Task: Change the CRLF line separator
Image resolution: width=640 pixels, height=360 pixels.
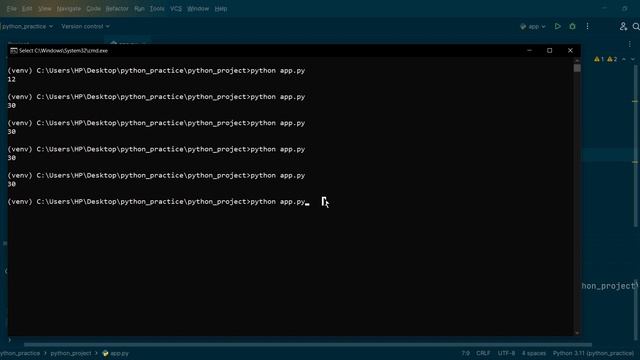Action: pyautogui.click(x=483, y=353)
